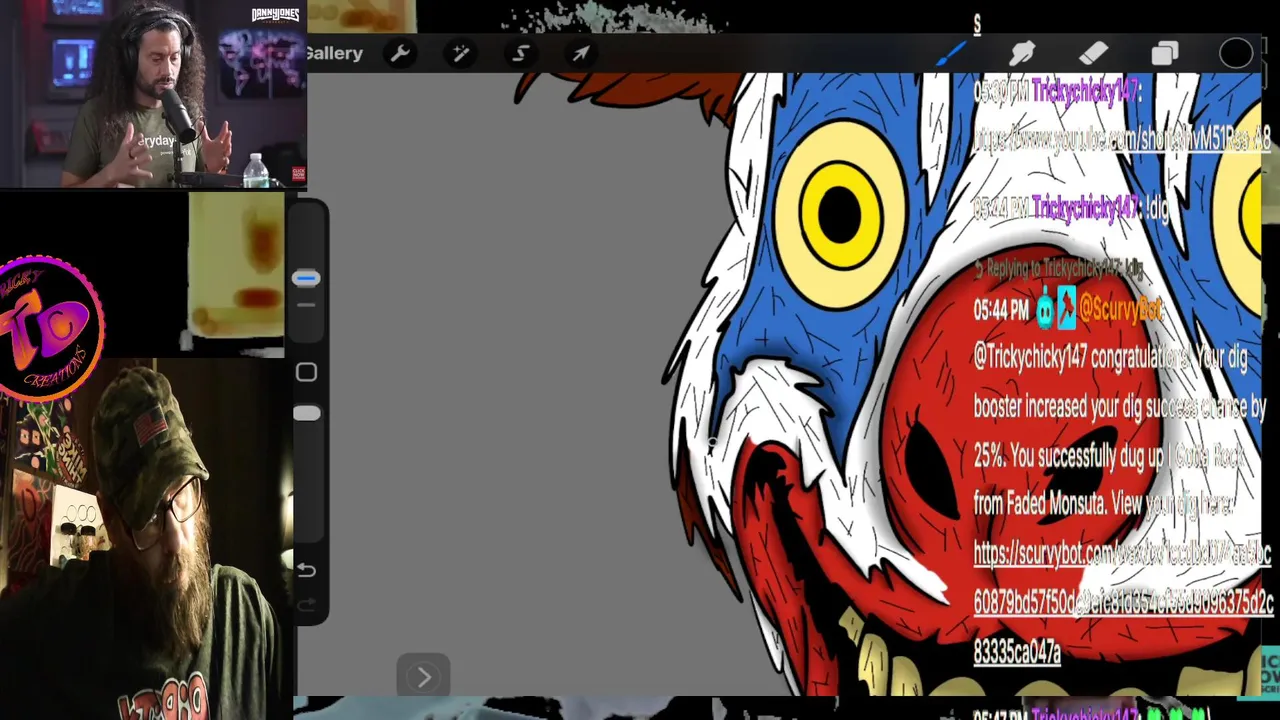Open the Actions wrench menu
The image size is (1280, 720).
click(x=400, y=53)
